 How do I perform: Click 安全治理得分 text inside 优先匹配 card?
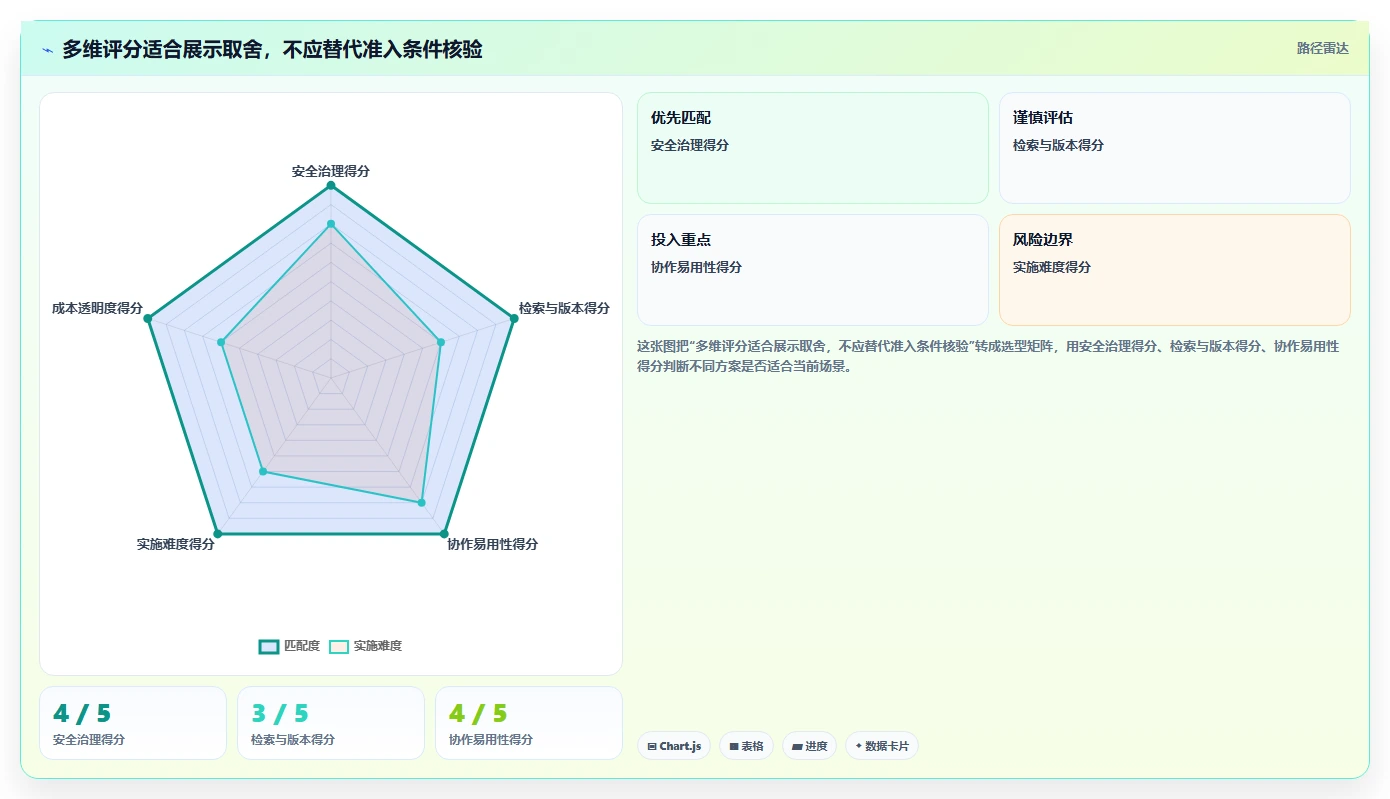point(690,145)
